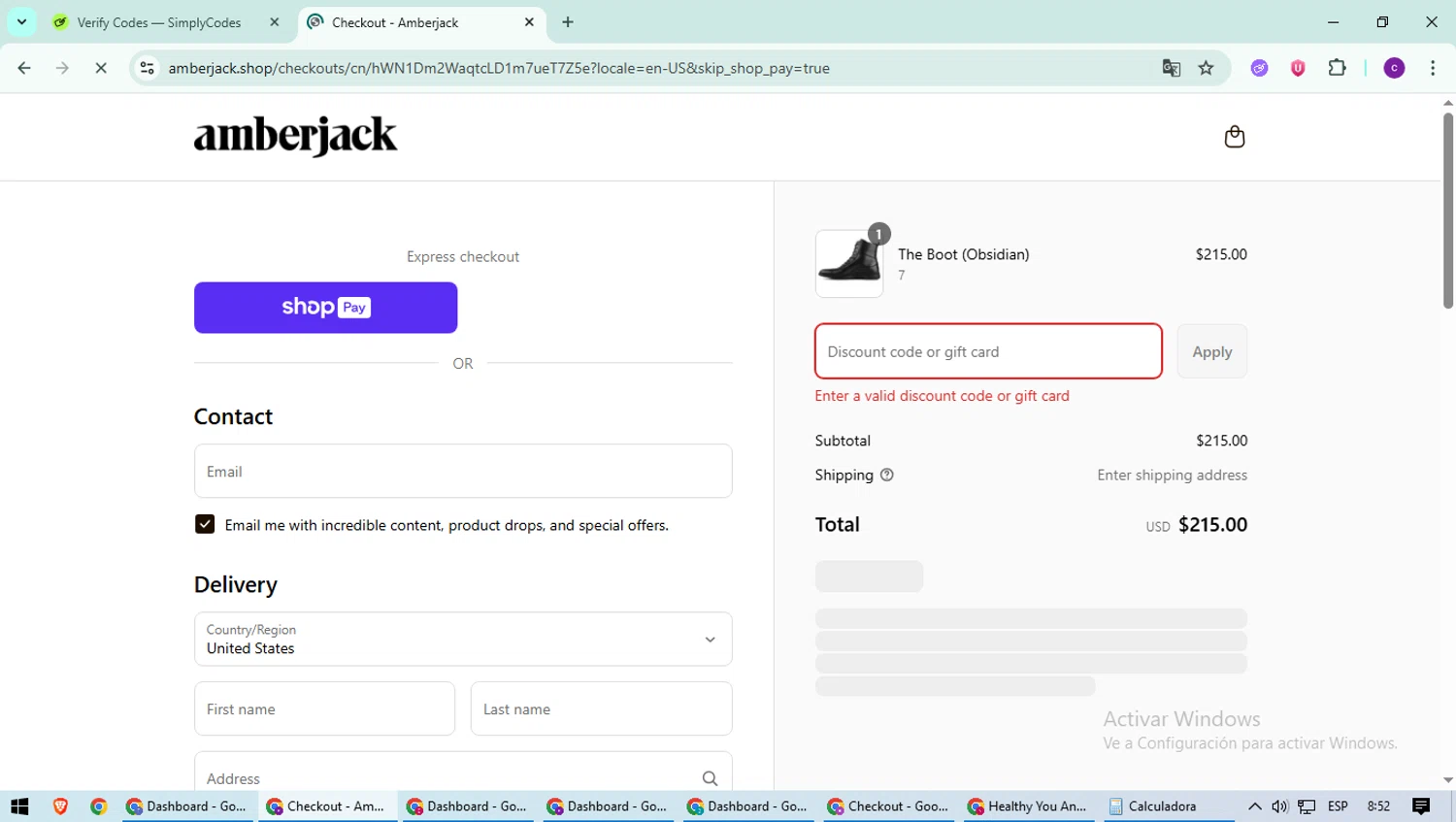Go back using the browser back arrow
Screen dimensions: 1456x822
24,68
